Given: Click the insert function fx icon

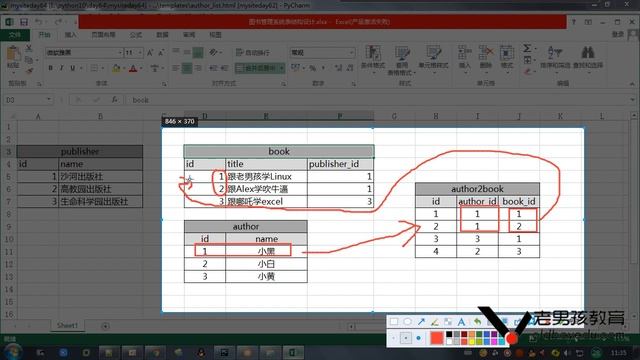Looking at the screenshot, I should (115, 100).
